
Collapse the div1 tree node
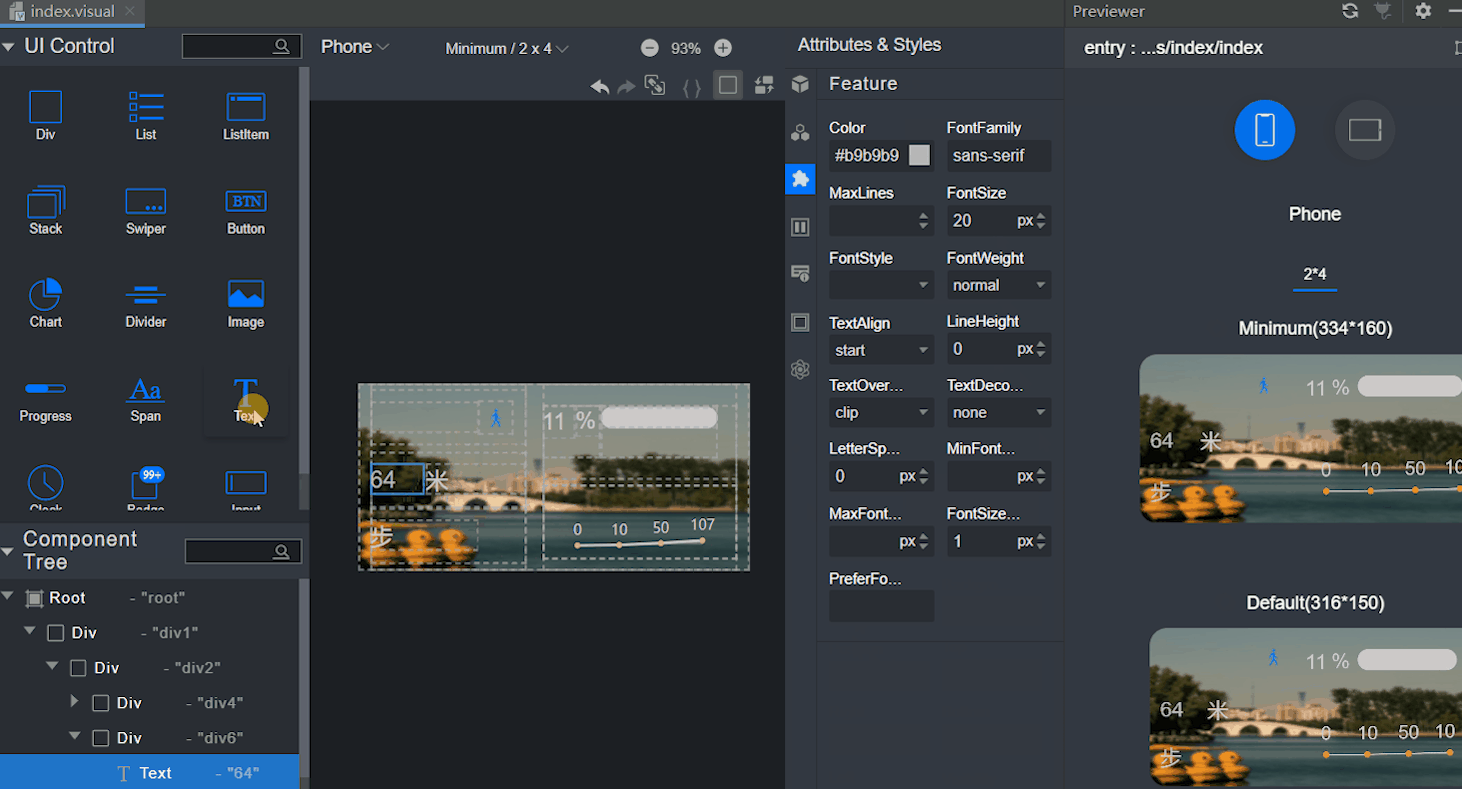[x=30, y=631]
